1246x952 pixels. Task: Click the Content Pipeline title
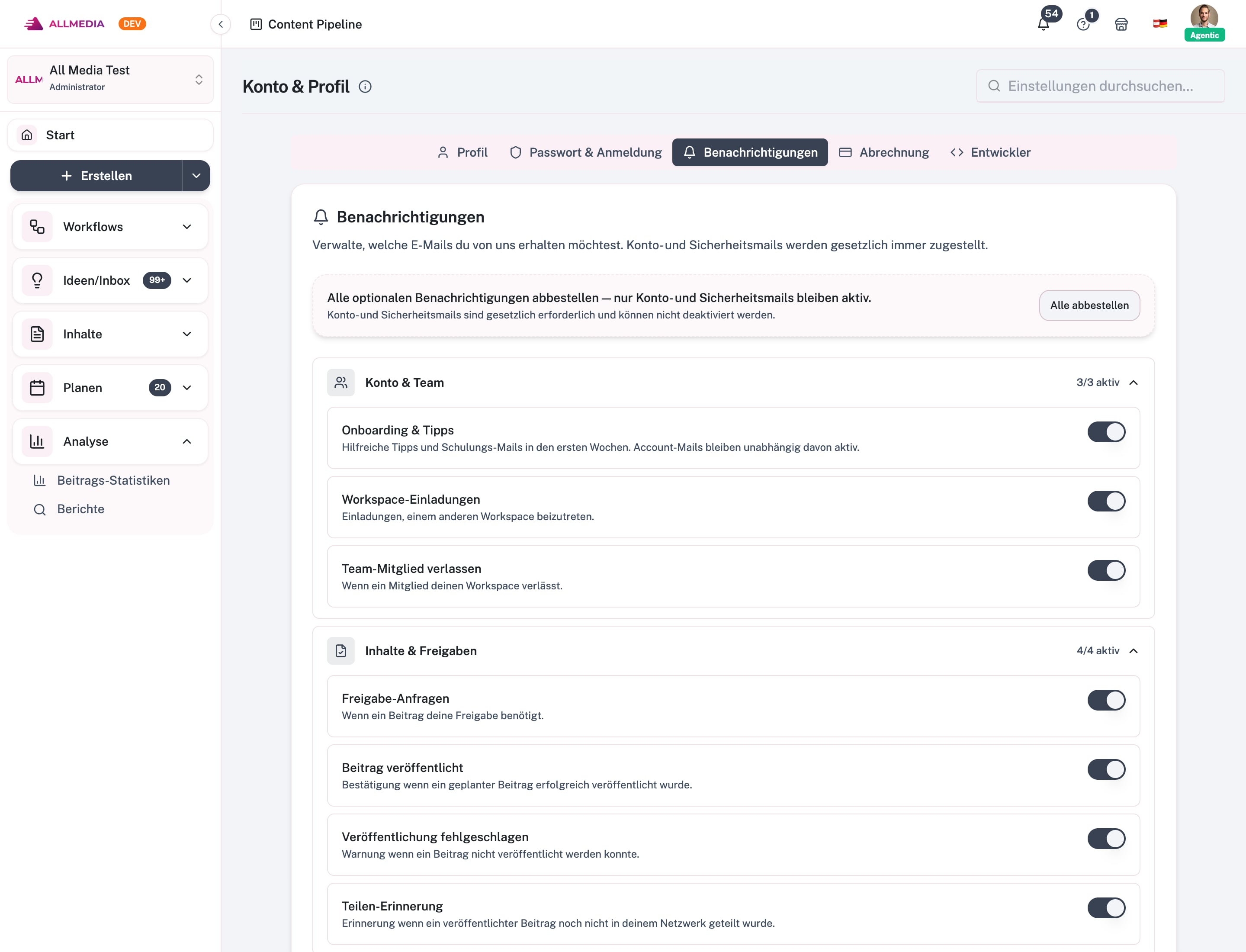(x=315, y=24)
